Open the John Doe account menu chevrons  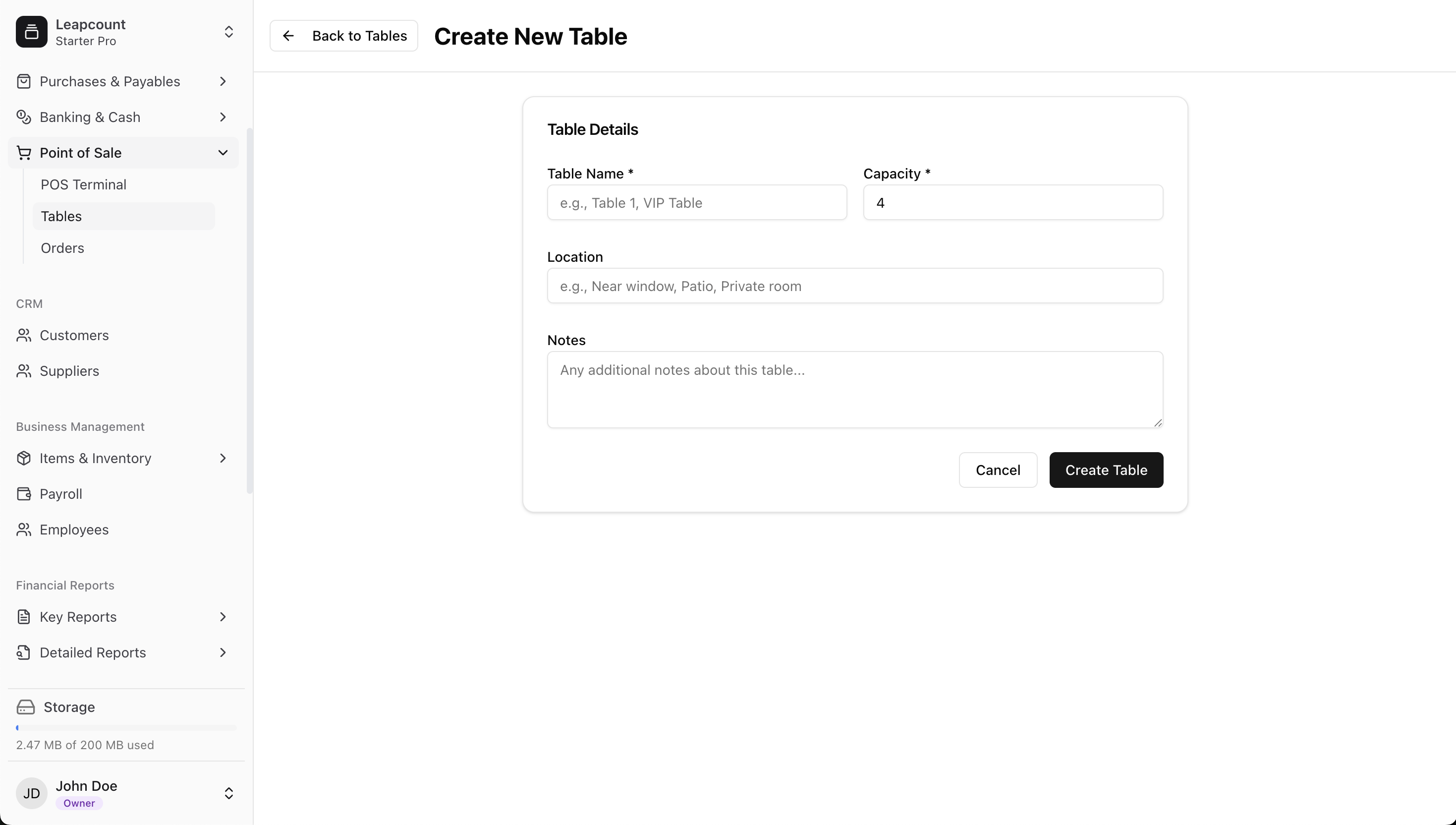pos(229,793)
